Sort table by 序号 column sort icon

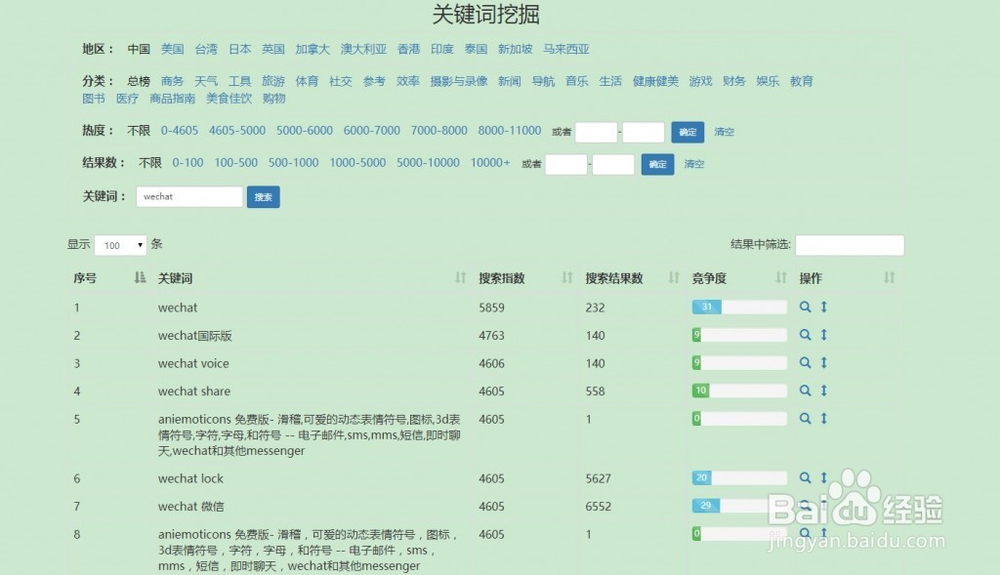coord(140,277)
